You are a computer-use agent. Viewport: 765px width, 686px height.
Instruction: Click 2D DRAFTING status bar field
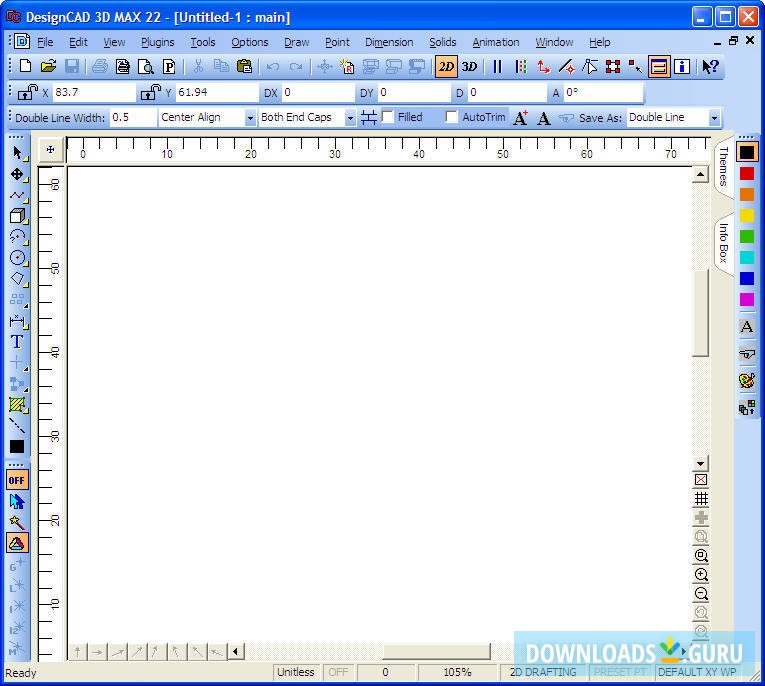tap(543, 672)
